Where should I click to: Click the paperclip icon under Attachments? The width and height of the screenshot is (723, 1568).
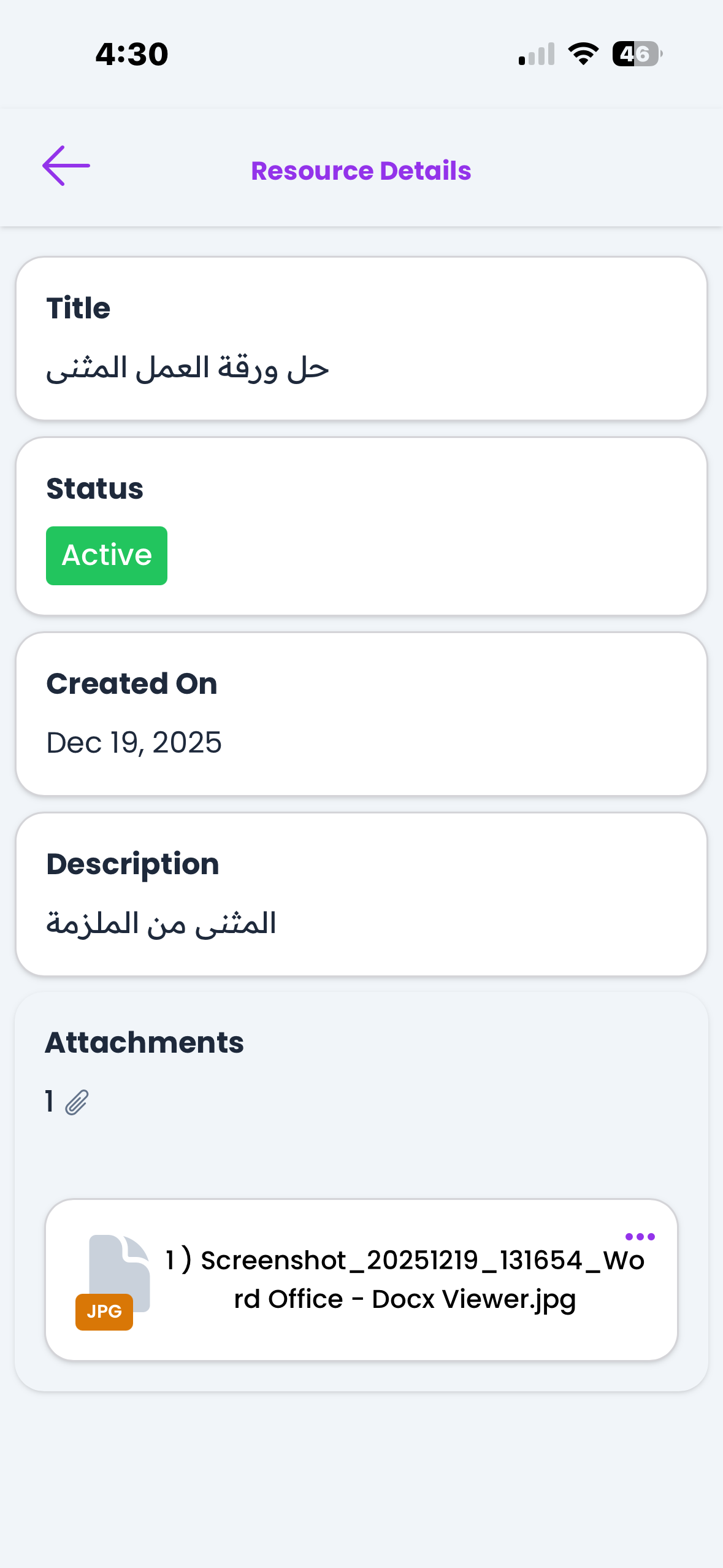click(77, 1102)
